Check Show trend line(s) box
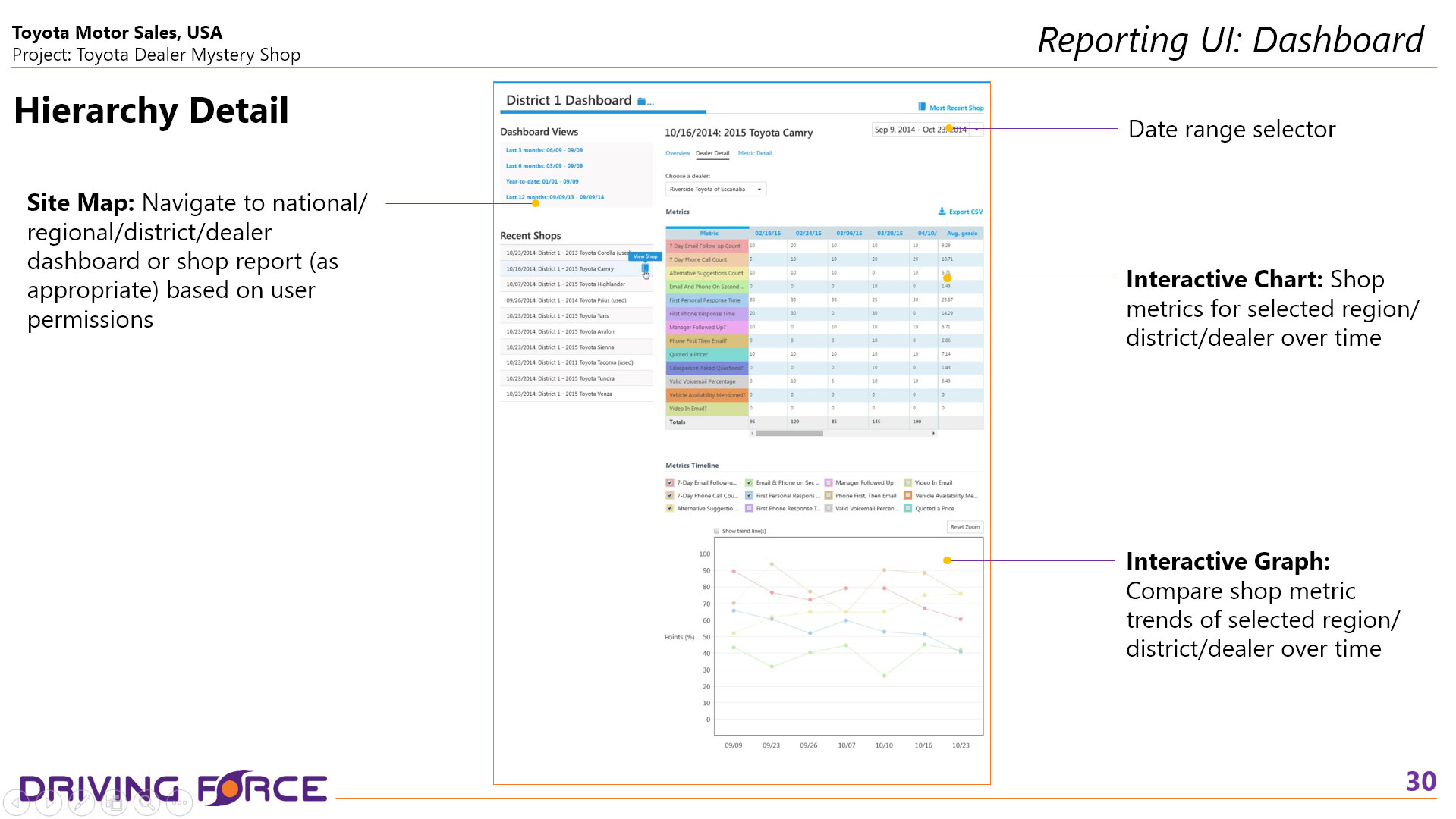This screenshot has width=1456, height=819. click(x=717, y=532)
